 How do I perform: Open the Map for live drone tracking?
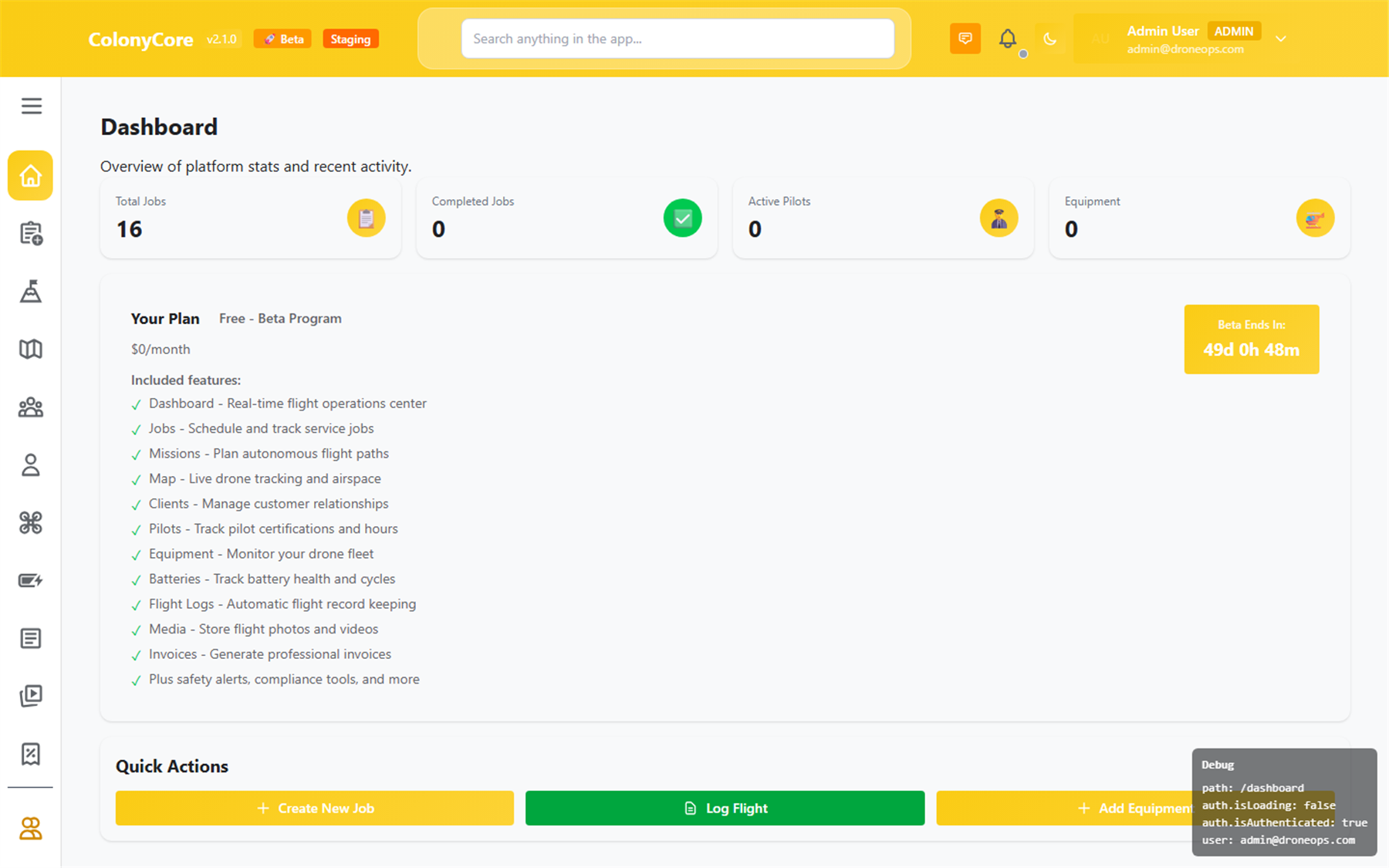(30, 349)
